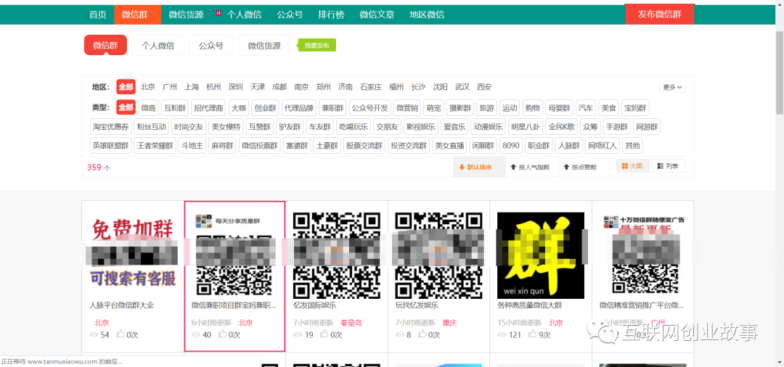
Task: Sort by 按人气指数
Action: coord(530,167)
